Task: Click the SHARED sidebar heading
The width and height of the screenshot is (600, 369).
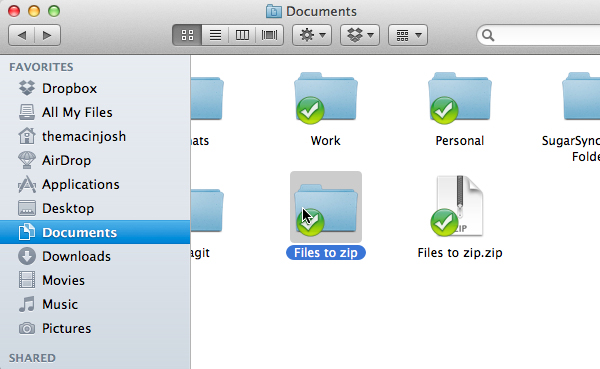Action: (32, 358)
